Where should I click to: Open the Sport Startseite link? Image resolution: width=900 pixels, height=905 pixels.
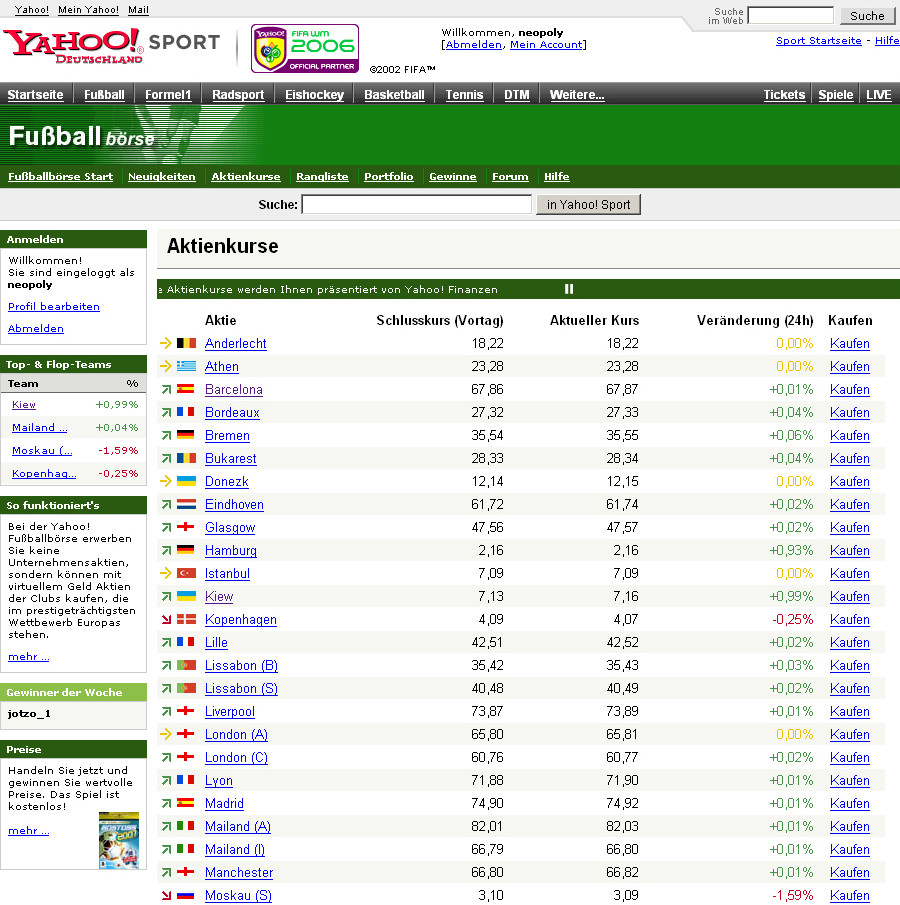click(x=819, y=40)
